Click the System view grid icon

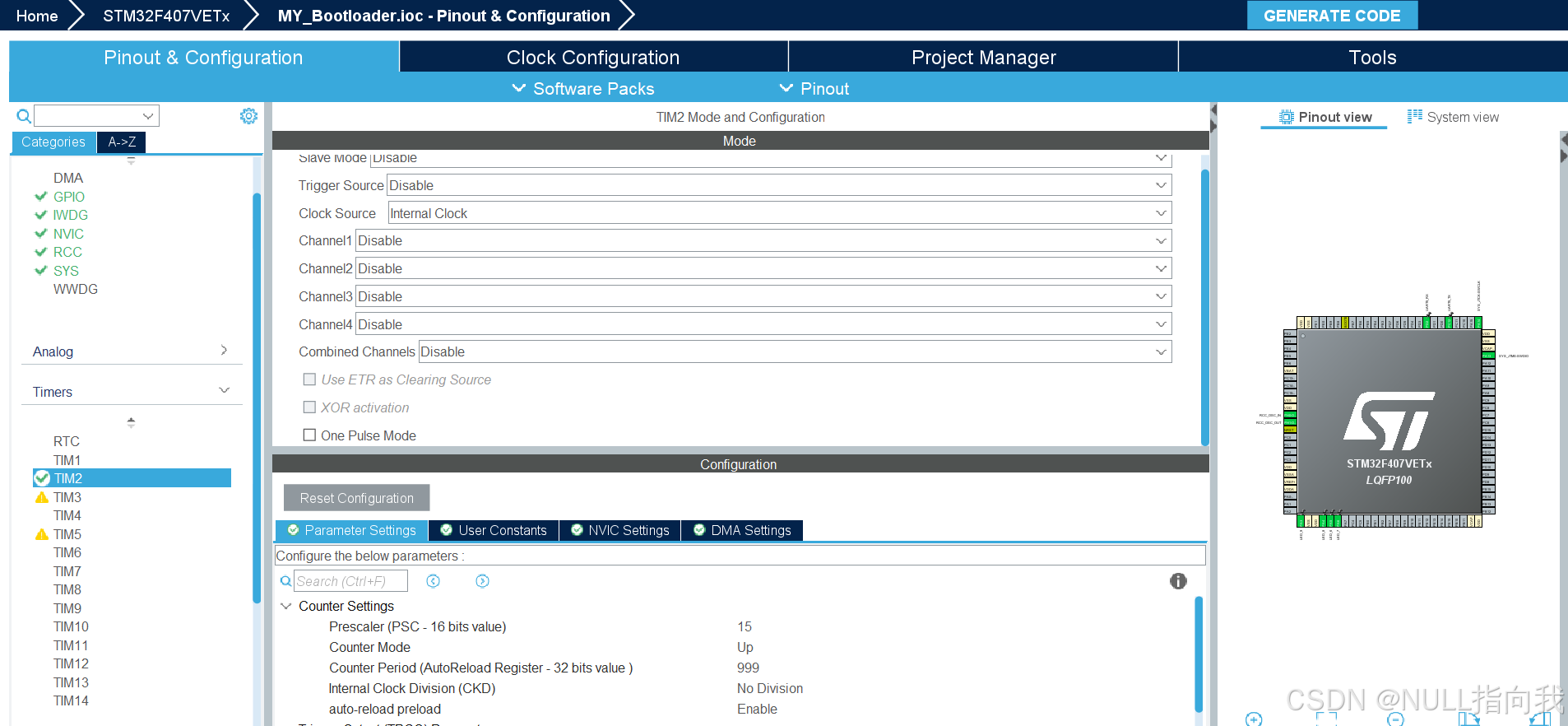pyautogui.click(x=1415, y=117)
